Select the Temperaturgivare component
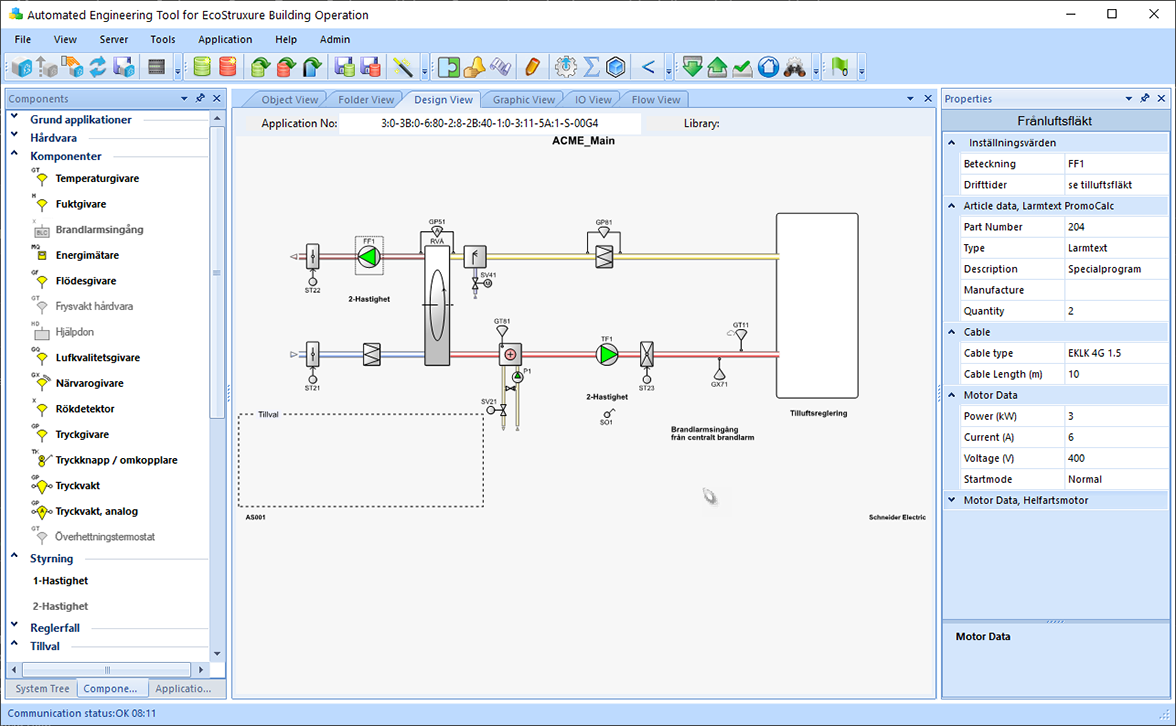This screenshot has width=1176, height=726. pos(97,179)
